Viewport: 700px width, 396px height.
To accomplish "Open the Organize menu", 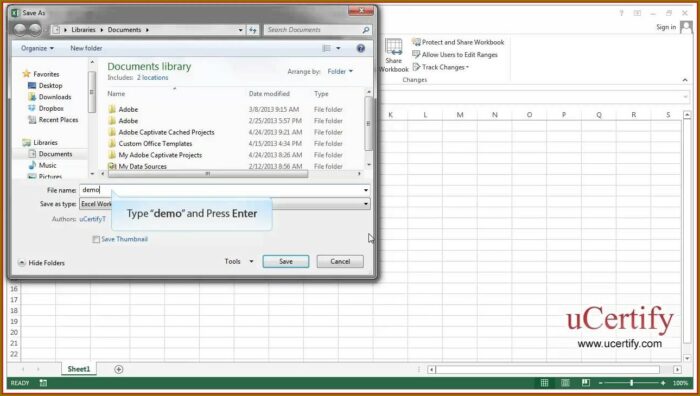I will pos(38,48).
